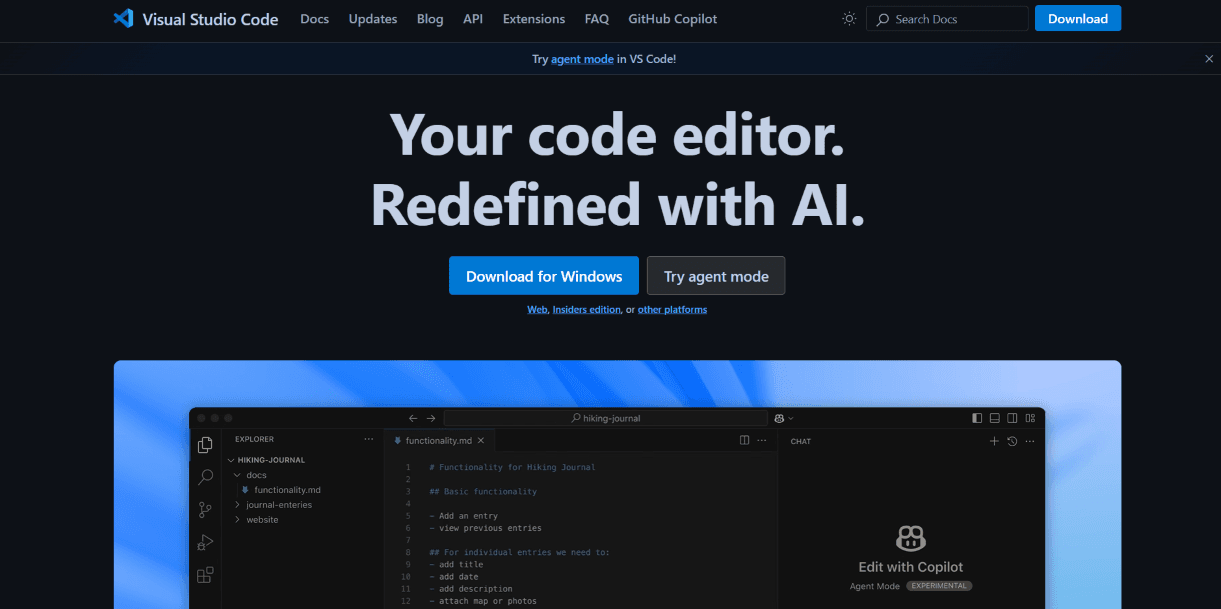Click the EXPLORER panel title

click(x=254, y=439)
